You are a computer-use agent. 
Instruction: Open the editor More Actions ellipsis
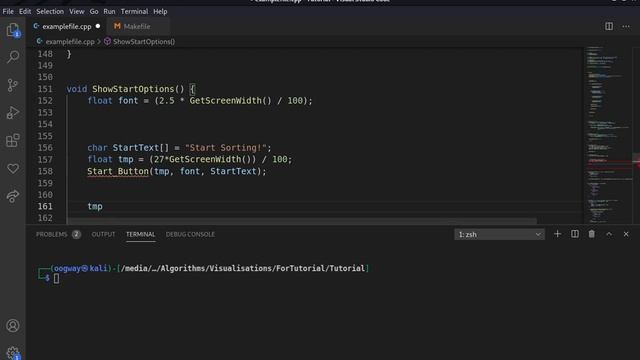coord(626,27)
